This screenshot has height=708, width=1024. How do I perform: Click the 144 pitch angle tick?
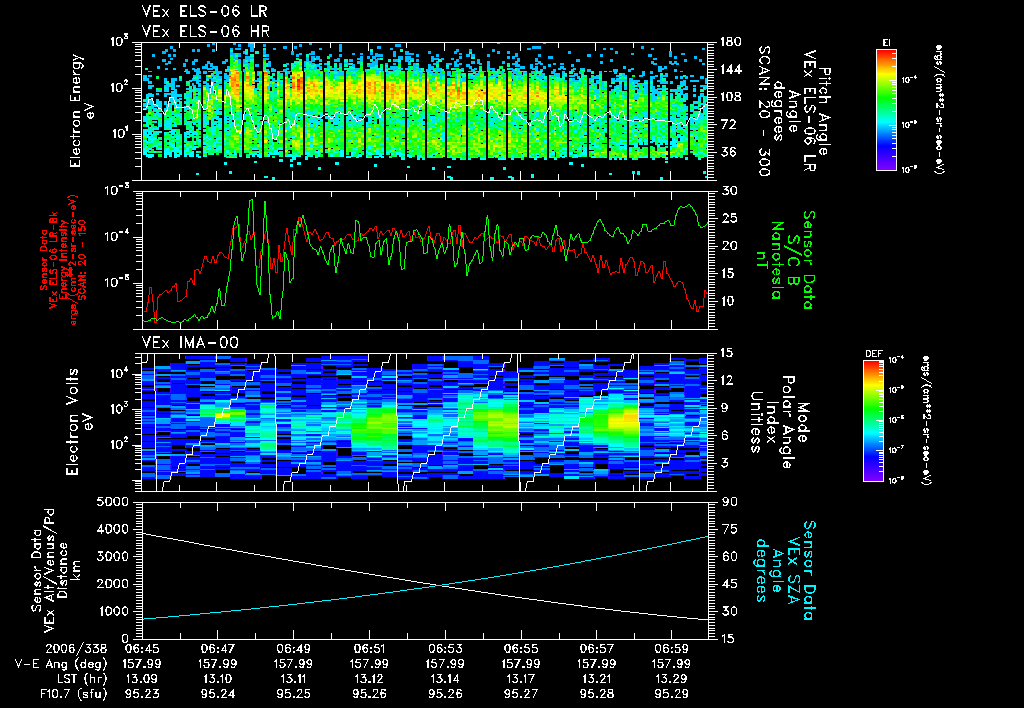[x=731, y=69]
